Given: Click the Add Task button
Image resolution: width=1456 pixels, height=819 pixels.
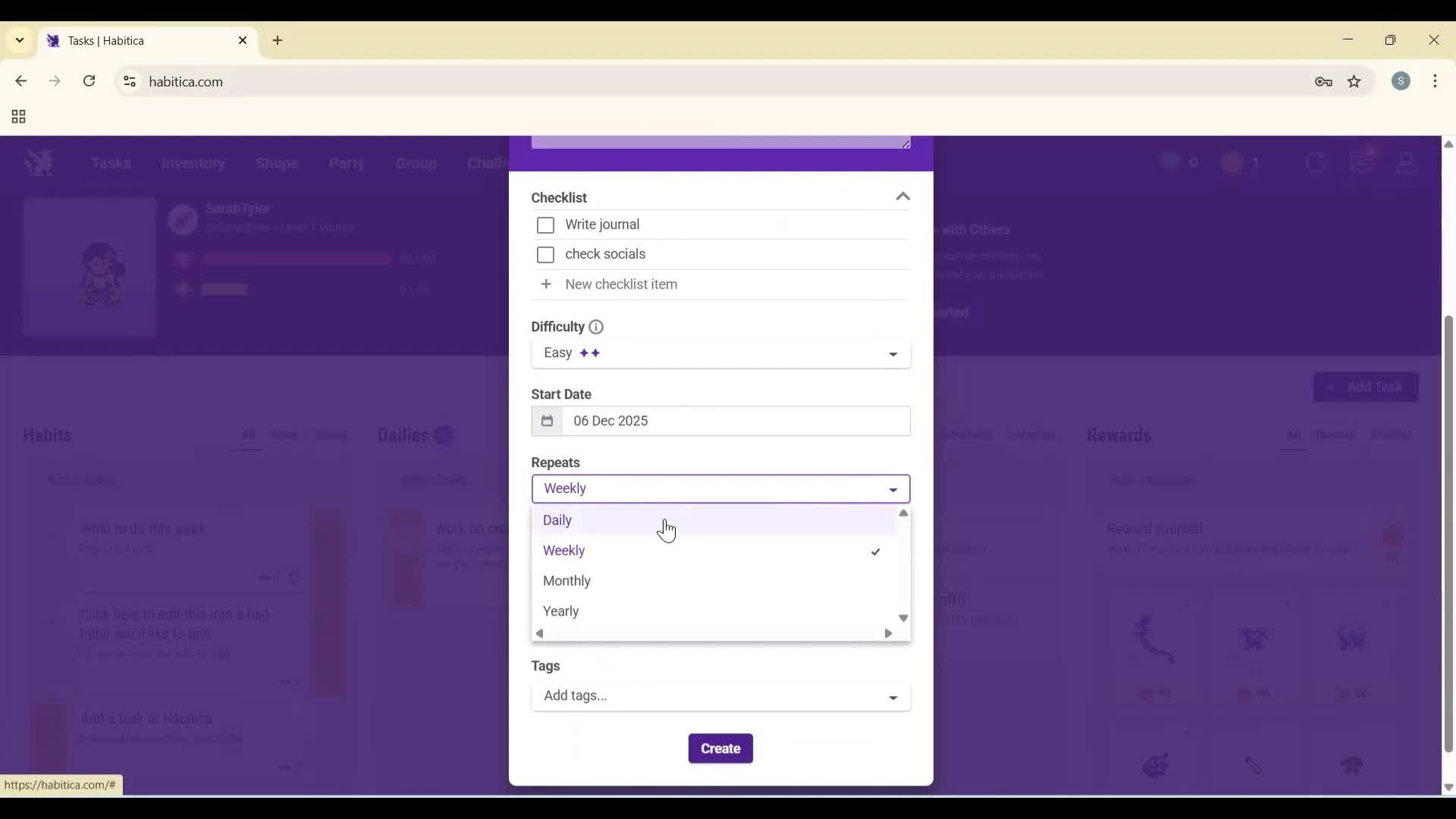Looking at the screenshot, I should pos(1366,387).
